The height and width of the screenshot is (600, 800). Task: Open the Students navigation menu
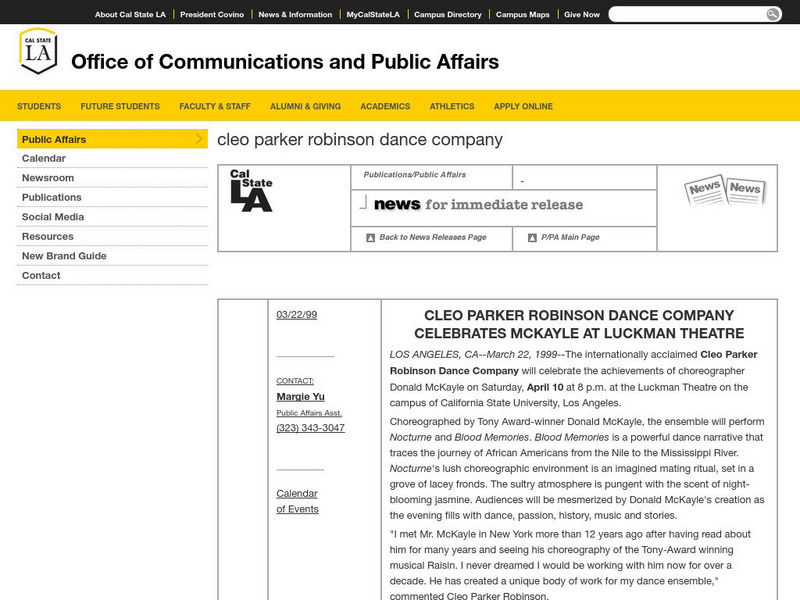coord(39,106)
